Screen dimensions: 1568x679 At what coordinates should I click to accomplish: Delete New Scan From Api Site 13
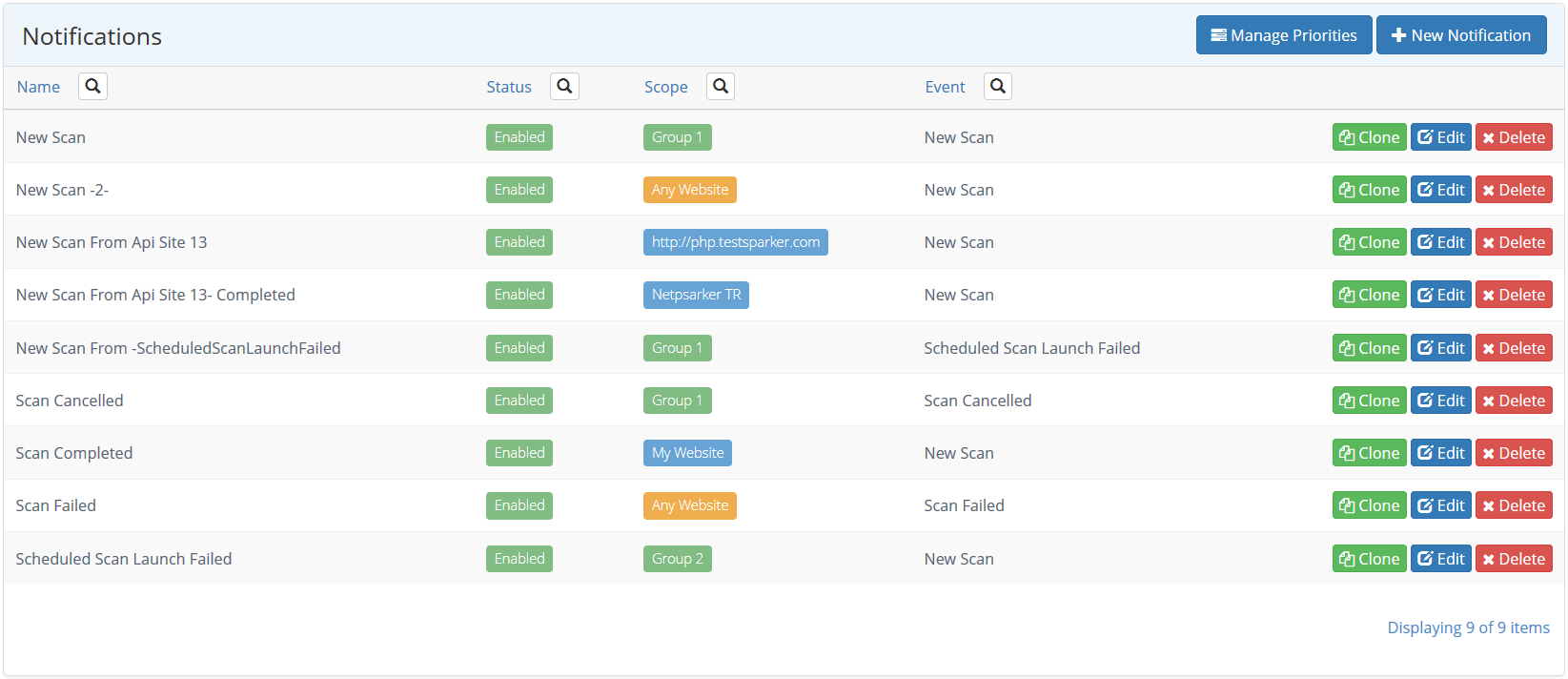(1513, 242)
